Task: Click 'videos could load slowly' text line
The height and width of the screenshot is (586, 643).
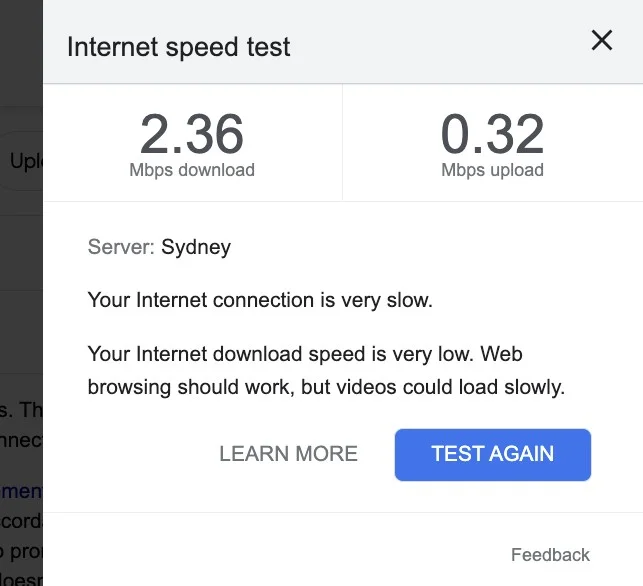Action: click(326, 387)
